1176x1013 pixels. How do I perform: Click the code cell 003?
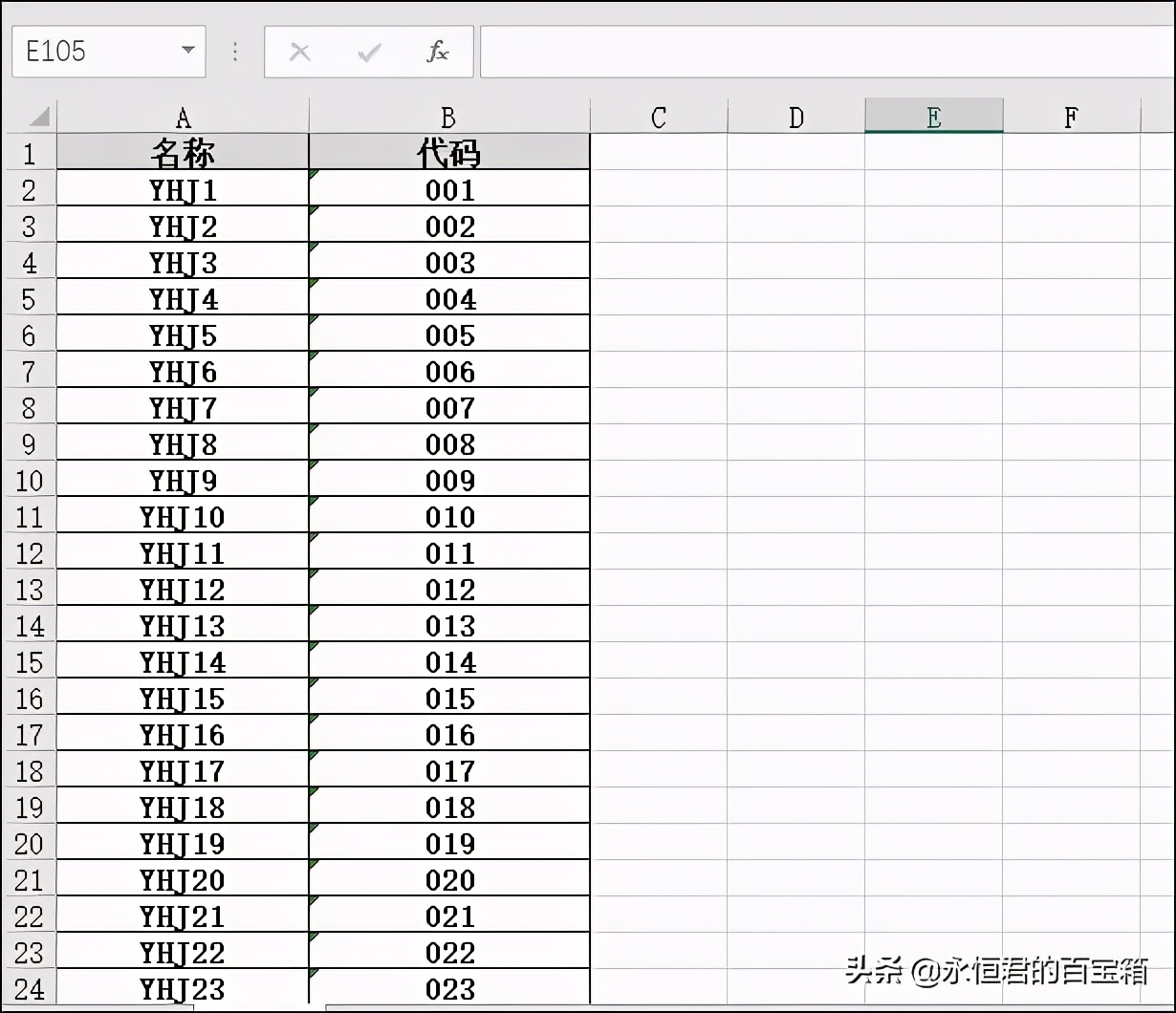click(x=449, y=262)
